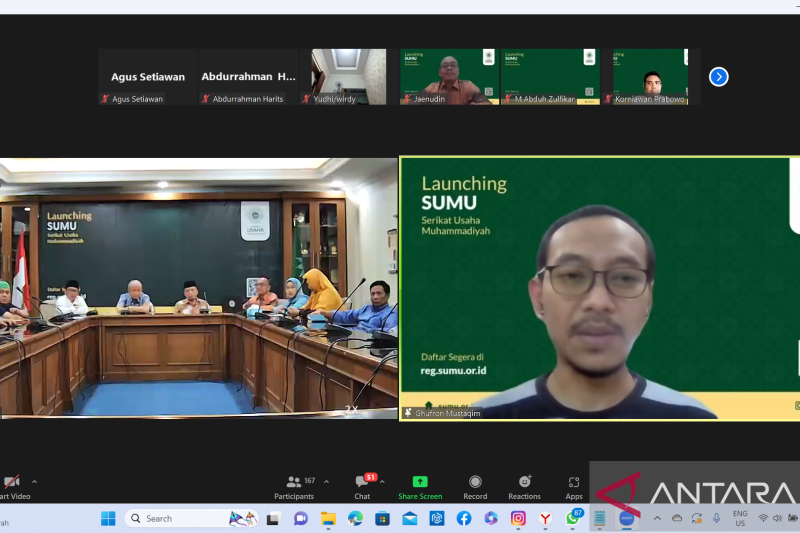Open the blue cube app on the taskbar
Viewport: 800px width, 533px height.
pos(437,519)
